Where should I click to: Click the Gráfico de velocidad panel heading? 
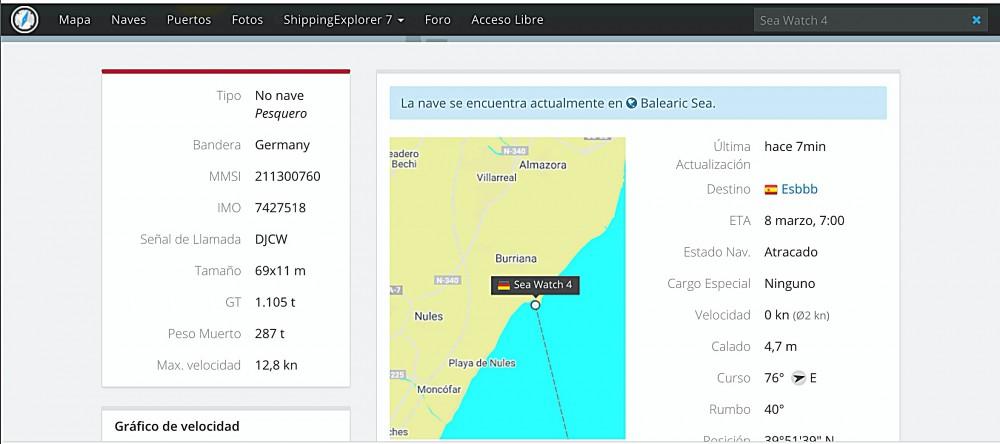click(x=177, y=427)
